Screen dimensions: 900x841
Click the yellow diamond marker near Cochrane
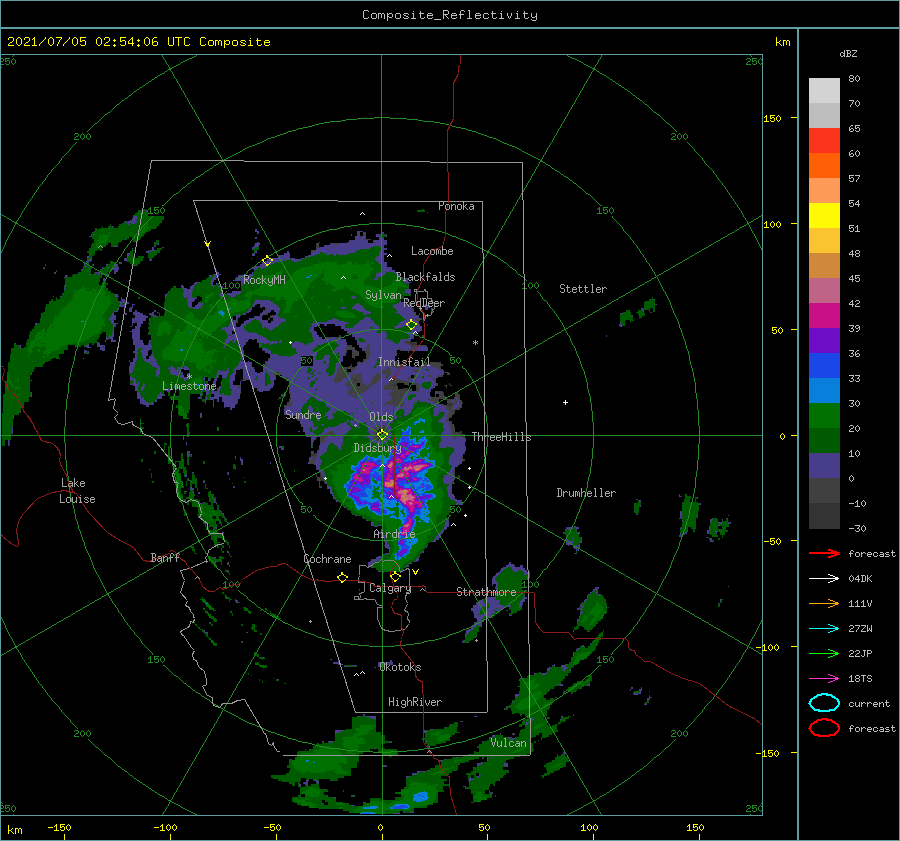click(342, 578)
